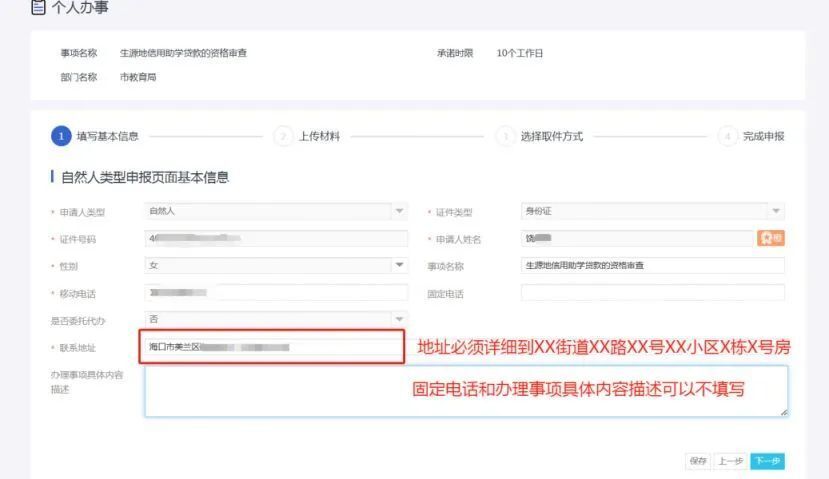The width and height of the screenshot is (829, 479).
Task: Focus the 申请人姓名 input field
Action: pyautogui.click(x=637, y=238)
